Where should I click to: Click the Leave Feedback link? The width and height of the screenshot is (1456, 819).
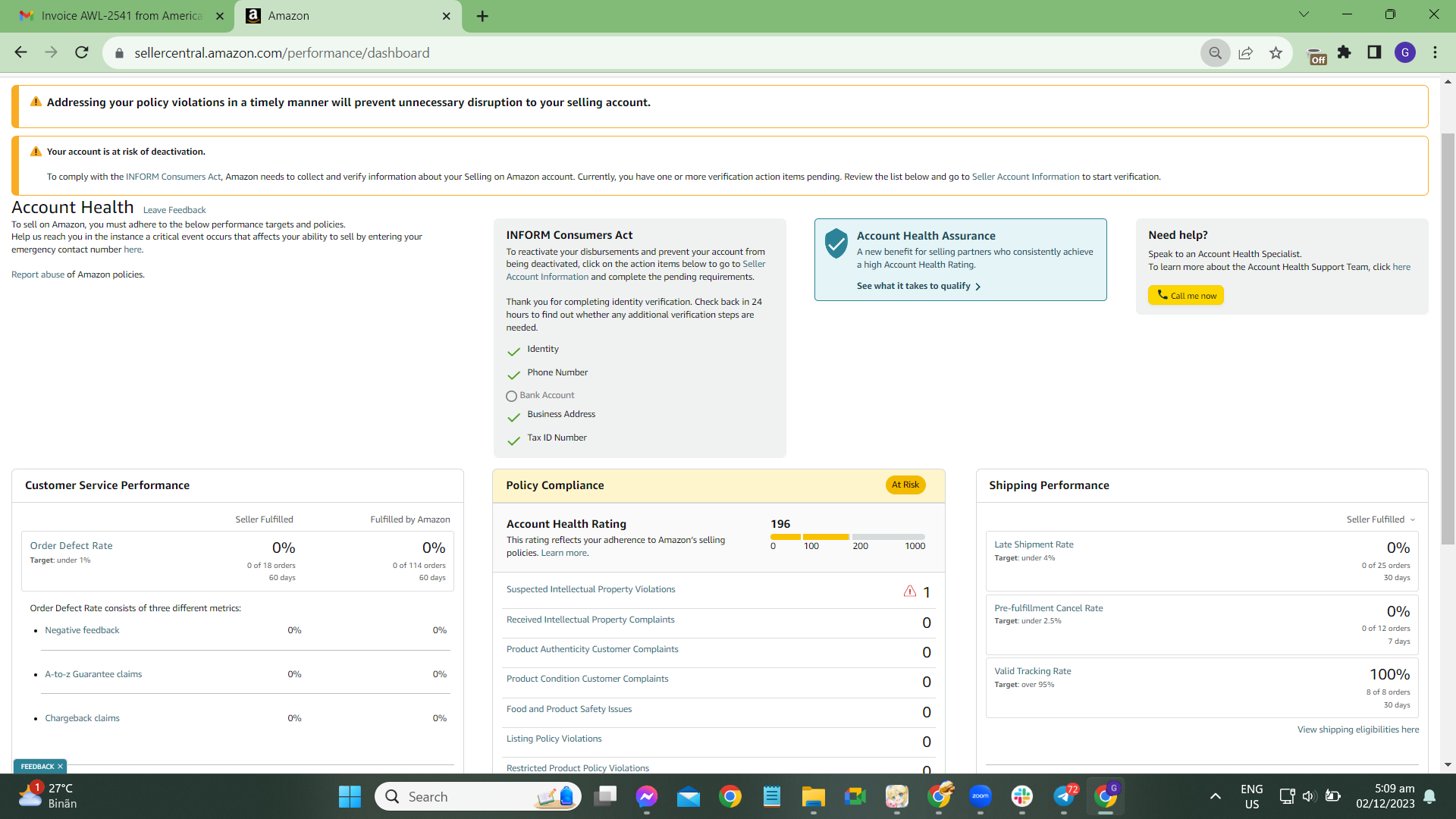click(x=174, y=210)
